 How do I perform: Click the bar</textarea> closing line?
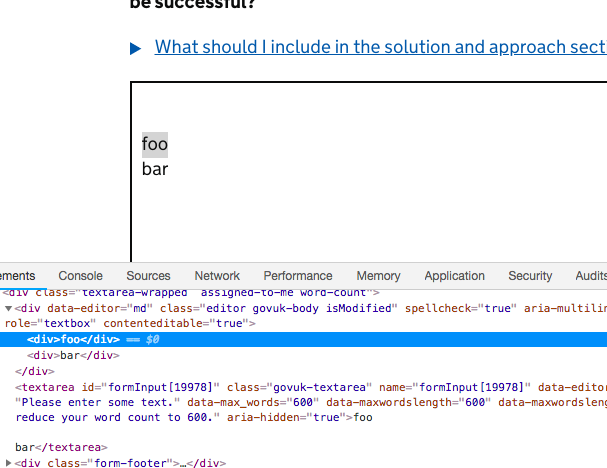click(61, 447)
